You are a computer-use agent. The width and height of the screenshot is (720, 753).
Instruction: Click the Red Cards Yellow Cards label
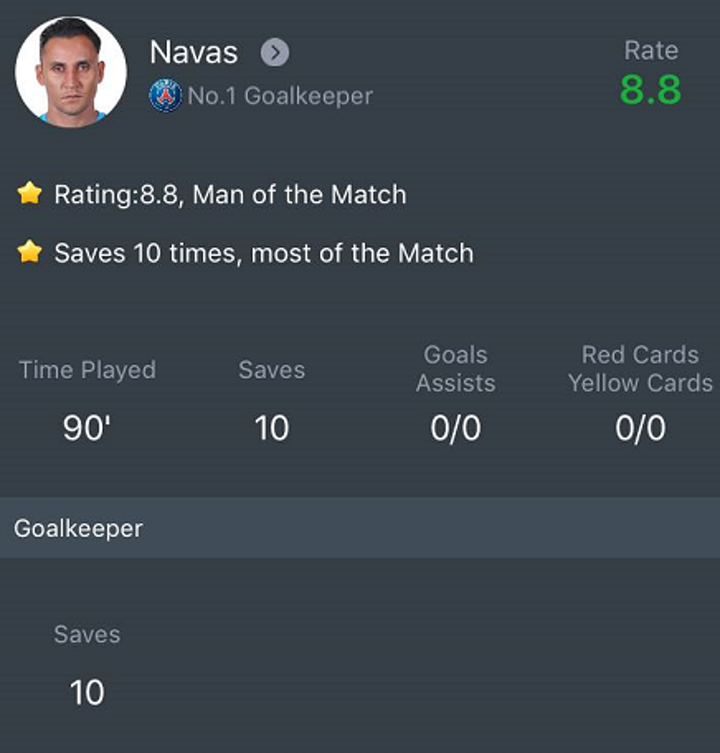pos(640,368)
